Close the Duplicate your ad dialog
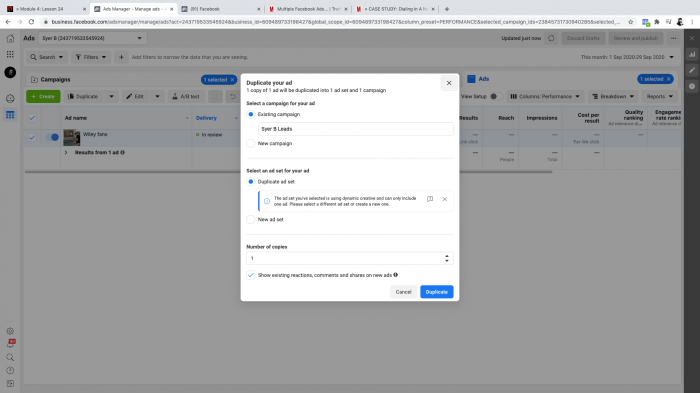Screen dimensions: 700x393 [449, 83]
